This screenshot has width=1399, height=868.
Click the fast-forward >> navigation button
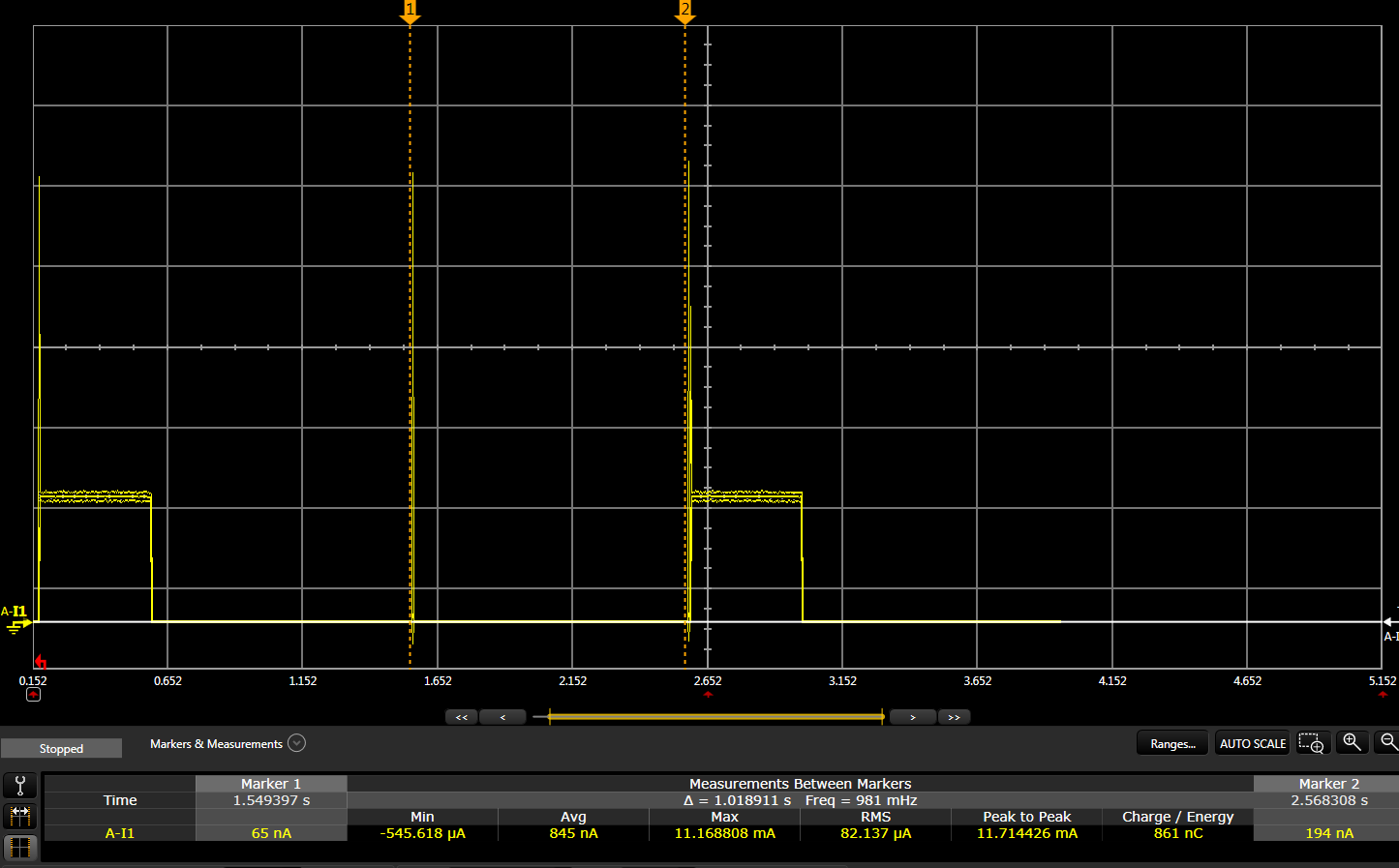pos(954,716)
